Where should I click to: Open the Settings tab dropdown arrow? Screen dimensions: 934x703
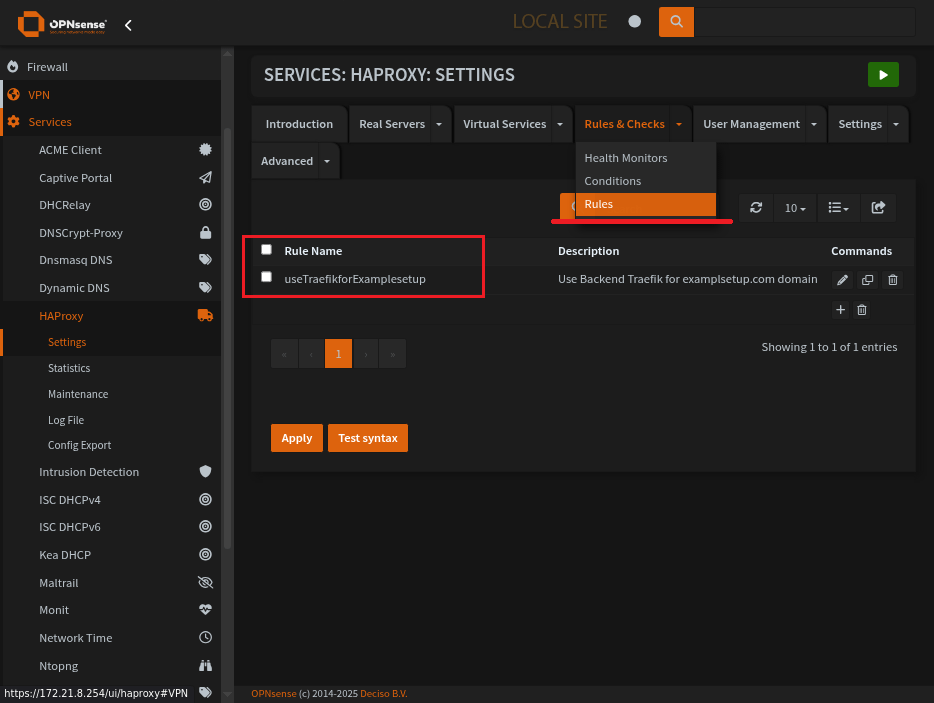tap(896, 125)
